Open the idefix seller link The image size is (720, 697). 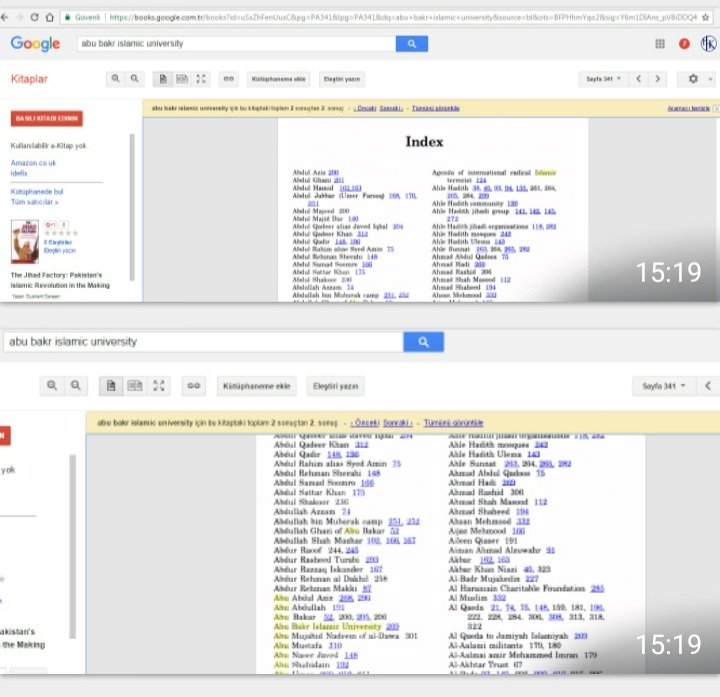19,173
